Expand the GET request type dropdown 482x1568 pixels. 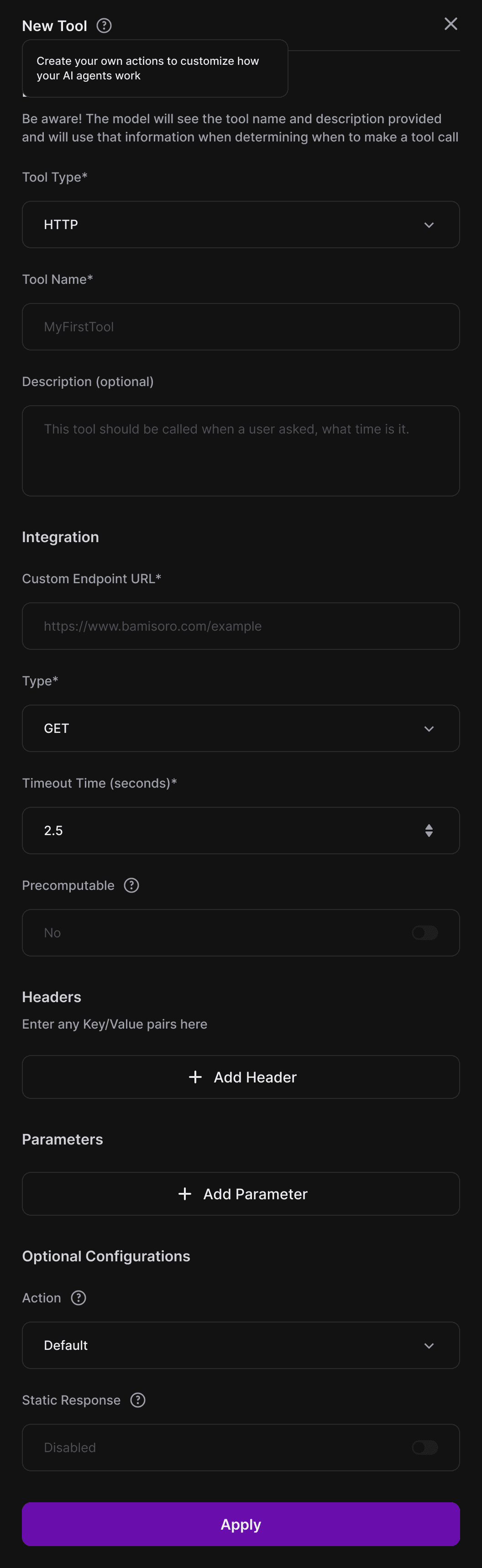241,729
